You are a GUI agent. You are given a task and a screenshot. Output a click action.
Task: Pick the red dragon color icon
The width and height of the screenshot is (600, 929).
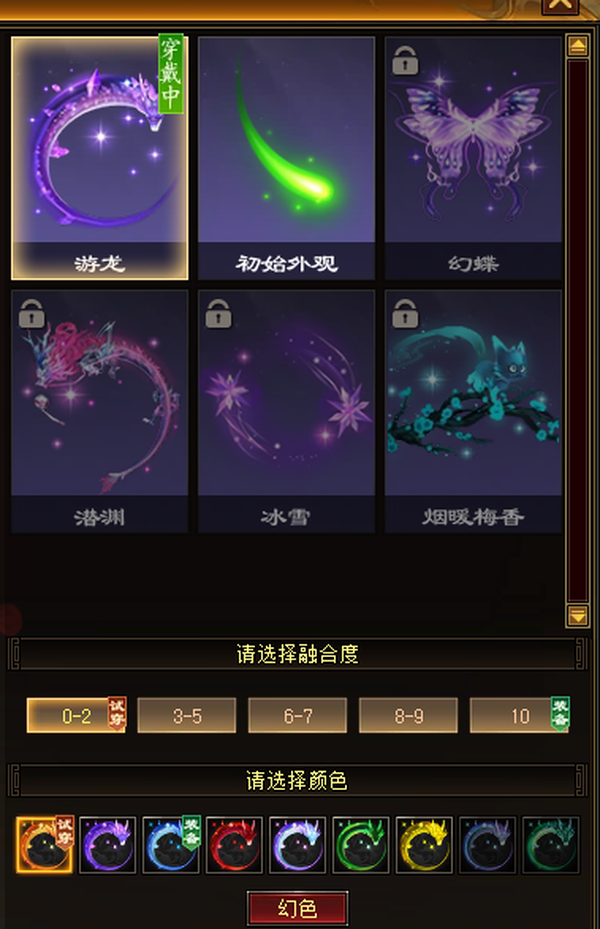[234, 845]
